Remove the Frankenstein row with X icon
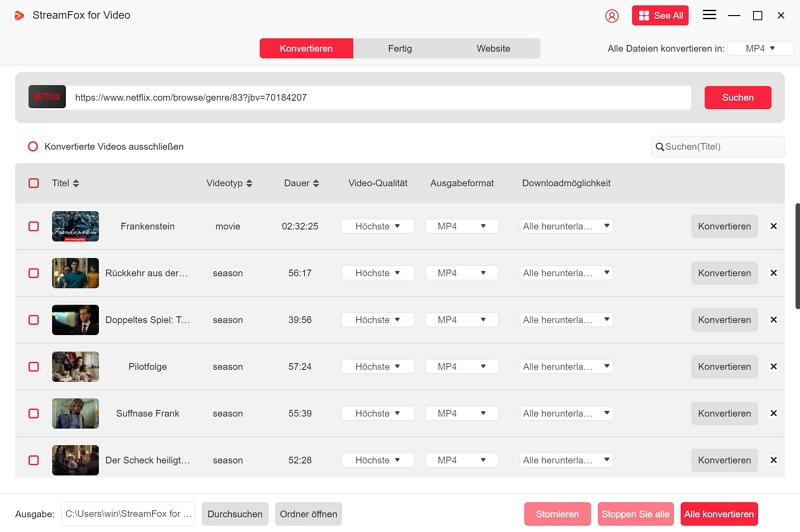Screen dimensions: 800x532 773,226
